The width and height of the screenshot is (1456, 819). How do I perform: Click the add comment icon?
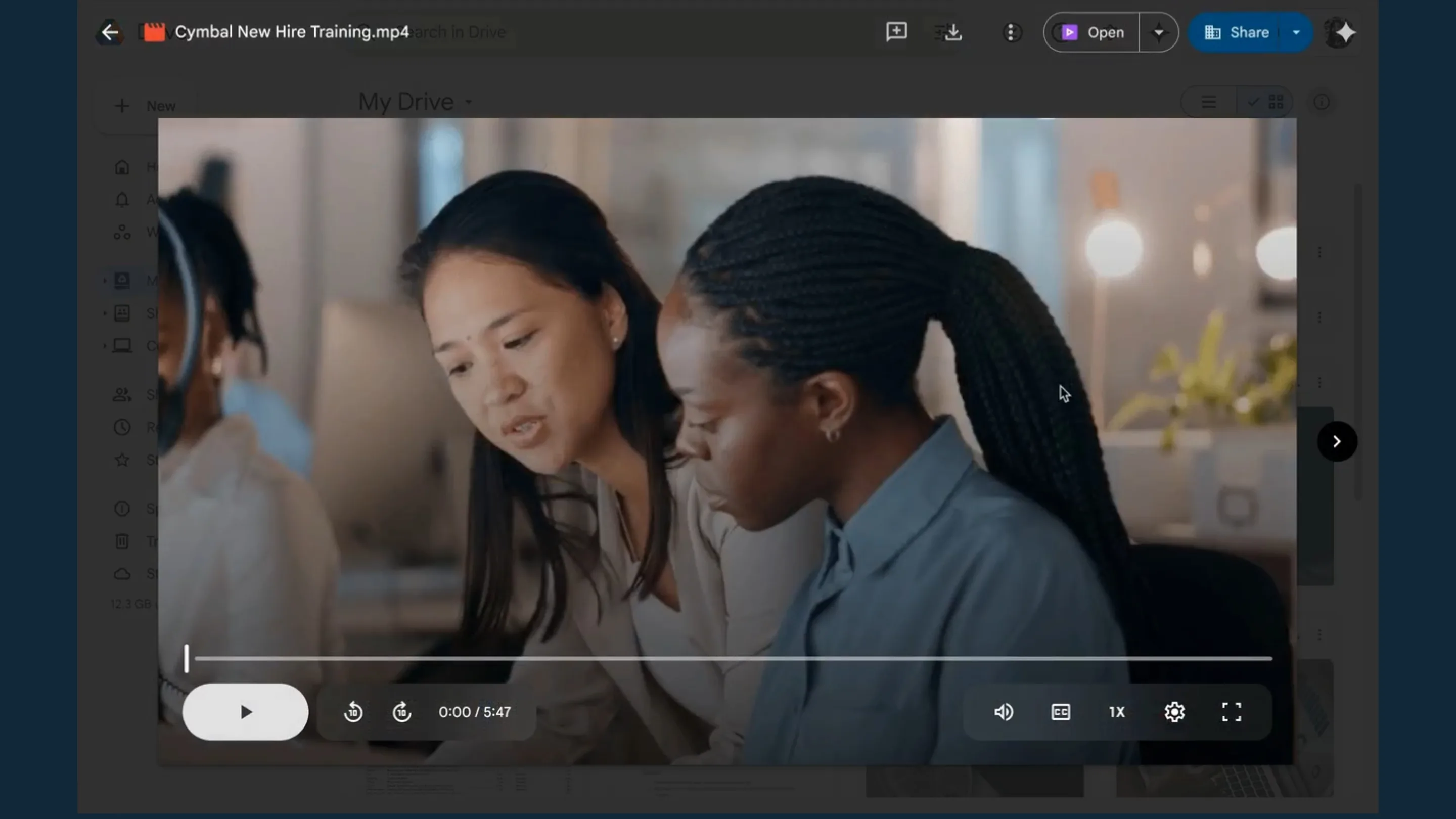coord(896,32)
